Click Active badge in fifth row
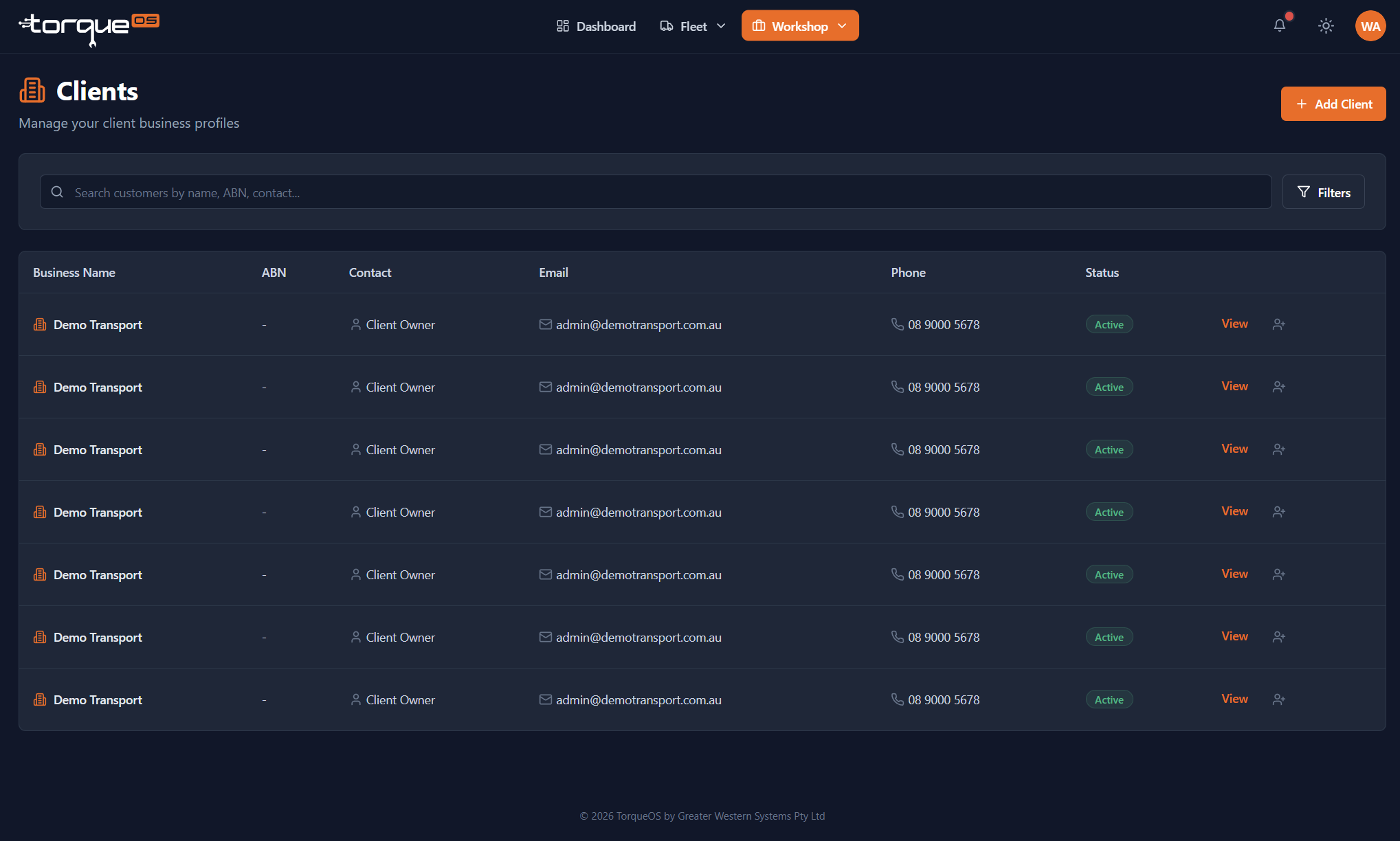 click(x=1109, y=574)
